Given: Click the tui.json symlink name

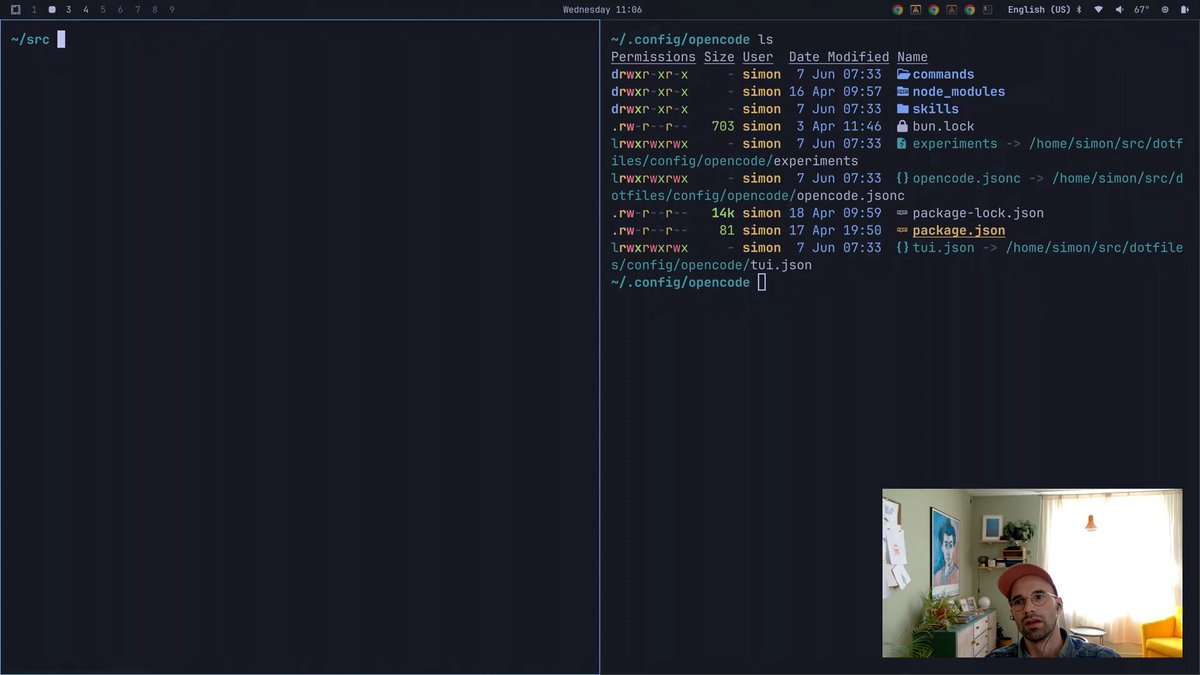Looking at the screenshot, I should [943, 248].
